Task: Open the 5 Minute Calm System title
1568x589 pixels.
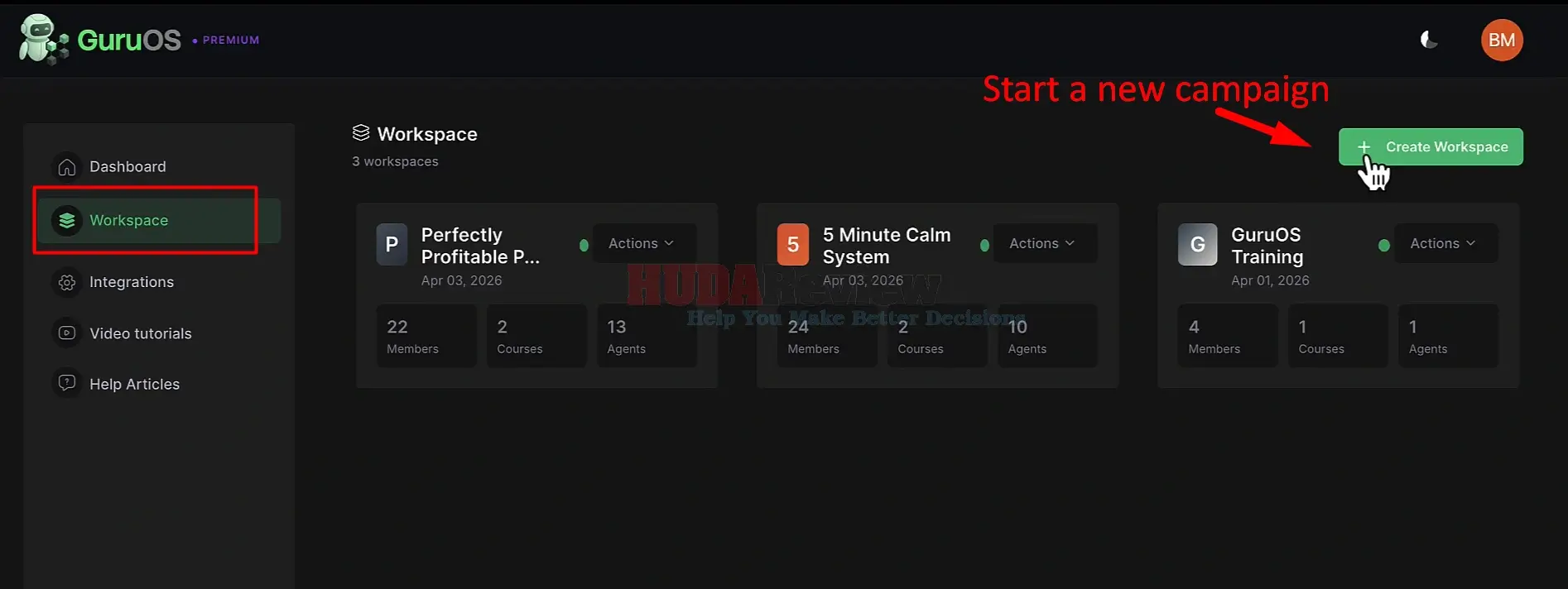Action: click(887, 246)
